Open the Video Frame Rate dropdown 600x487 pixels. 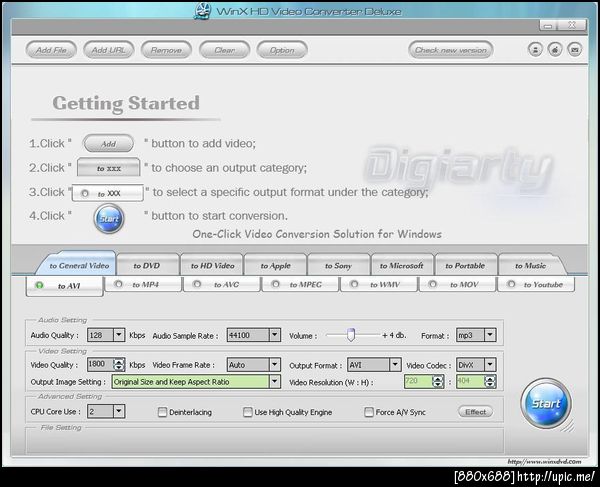click(274, 365)
